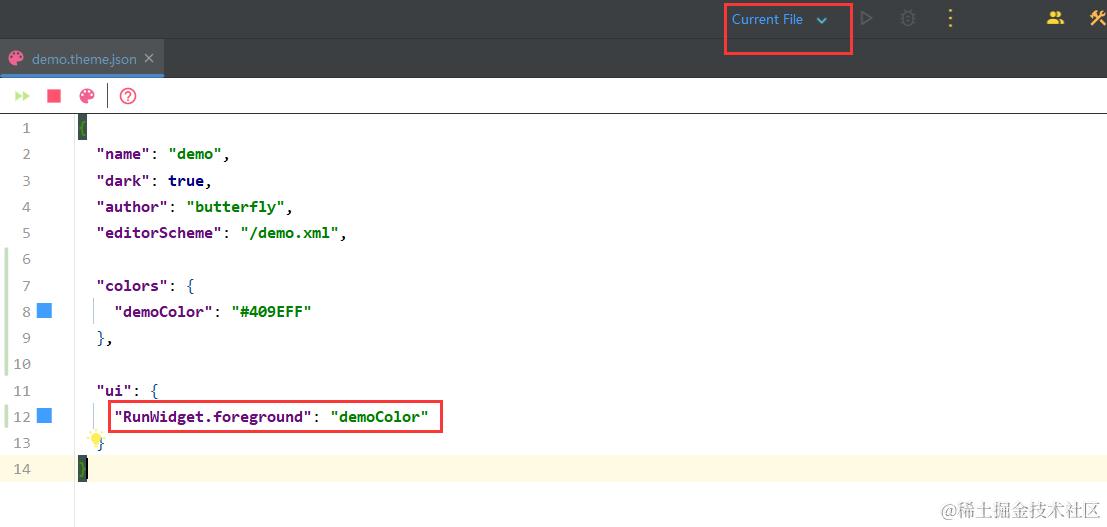Screen dimensions: 1107x527
Task: Click the "colors" key on line 7
Action: coord(132,285)
